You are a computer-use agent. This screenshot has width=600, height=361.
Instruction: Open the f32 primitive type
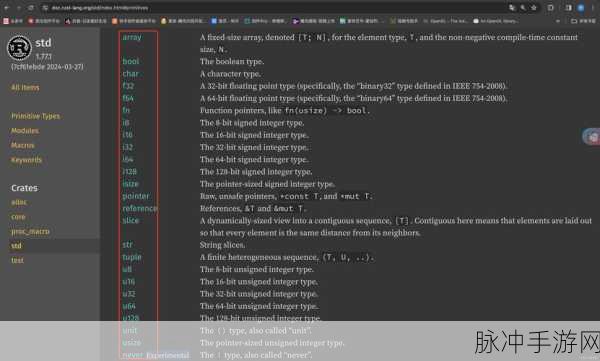point(128,86)
